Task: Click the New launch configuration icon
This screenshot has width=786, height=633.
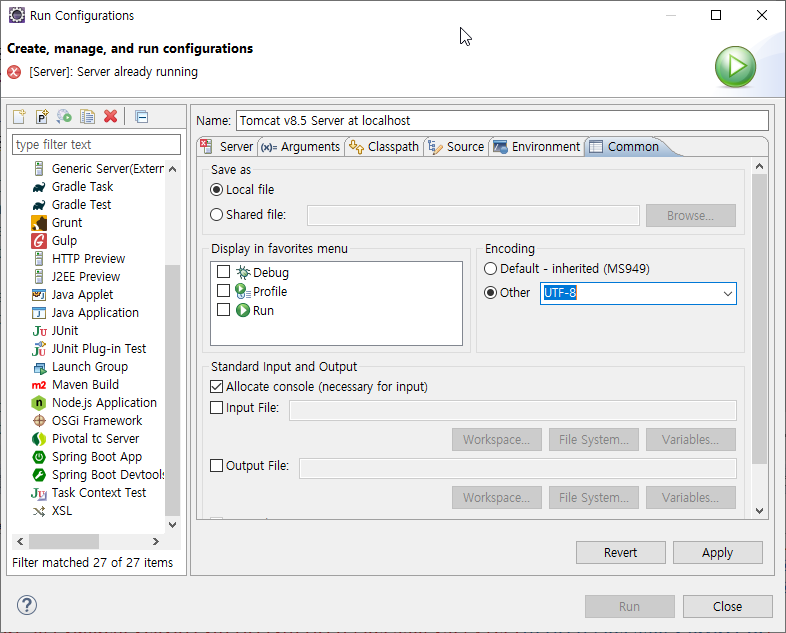Action: coord(19,117)
